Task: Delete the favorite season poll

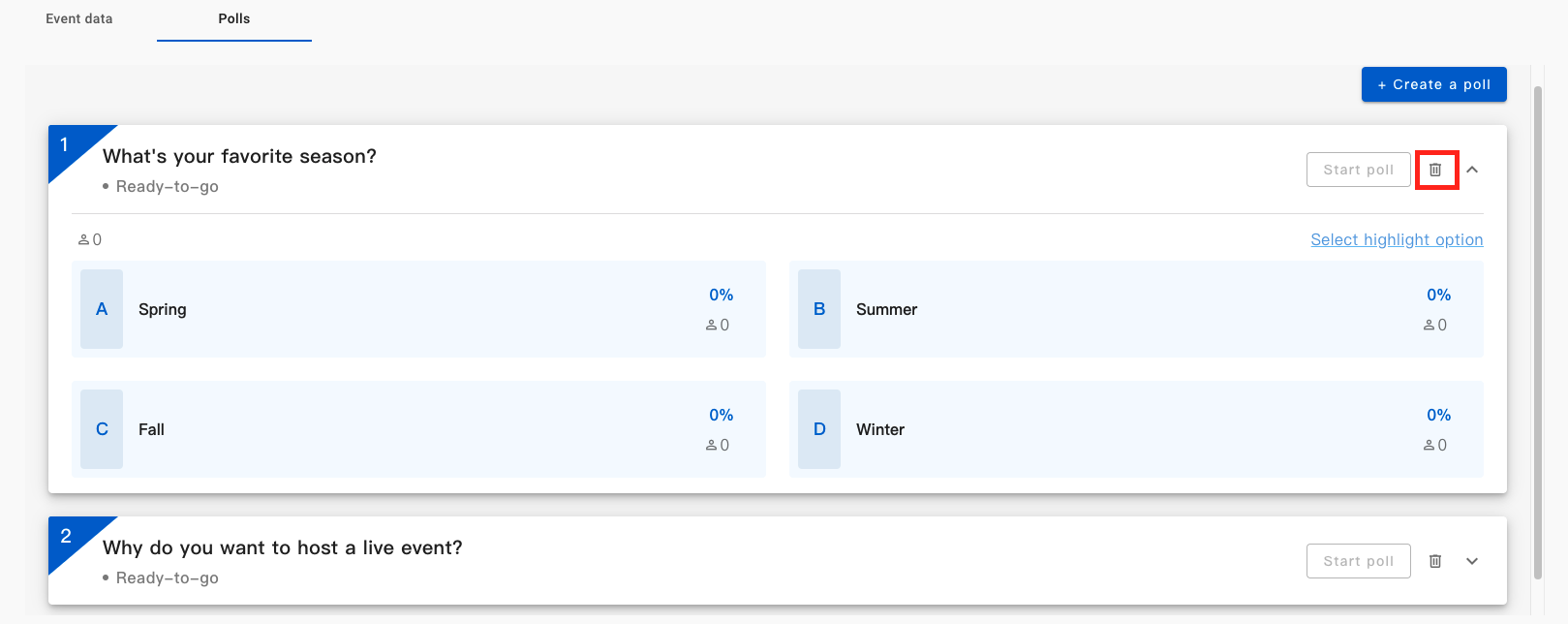Action: pos(1435,170)
